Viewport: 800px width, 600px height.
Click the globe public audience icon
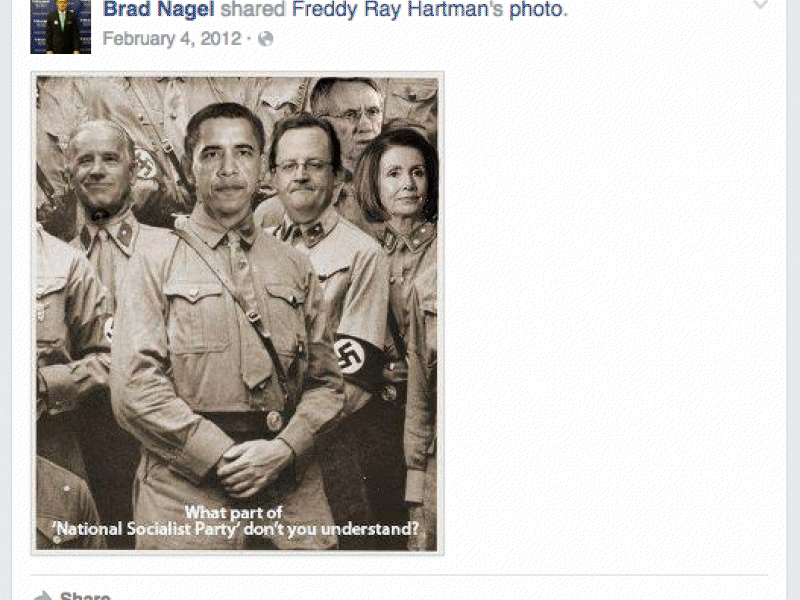click(265, 39)
